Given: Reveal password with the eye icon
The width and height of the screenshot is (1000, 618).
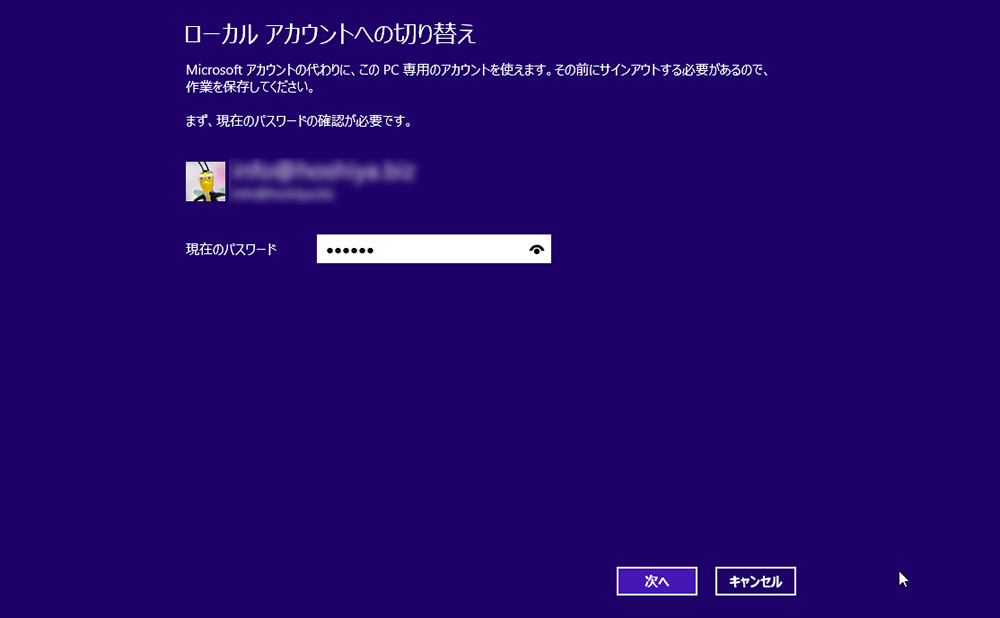Looking at the screenshot, I should click(537, 249).
